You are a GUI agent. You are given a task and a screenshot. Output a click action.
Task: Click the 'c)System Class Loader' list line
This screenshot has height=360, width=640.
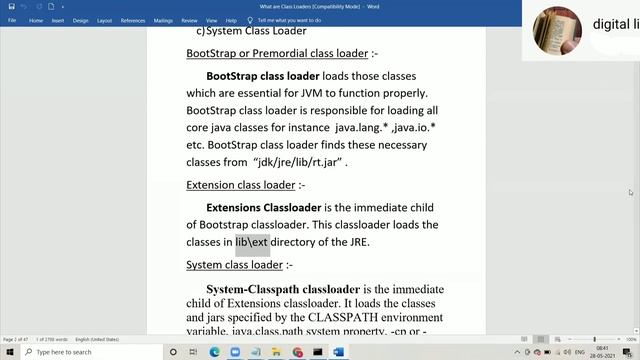(x=251, y=31)
